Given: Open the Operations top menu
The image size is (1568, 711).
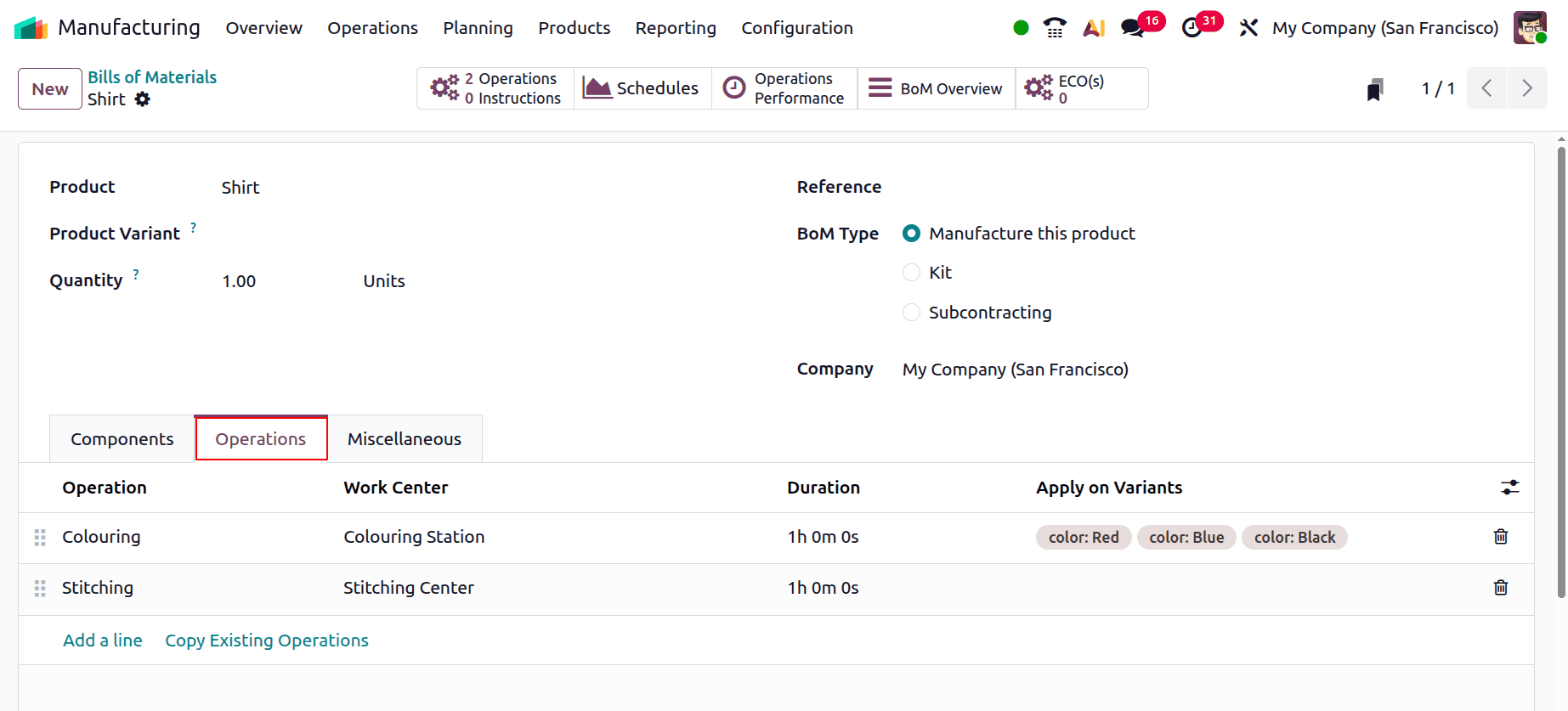Looking at the screenshot, I should click(x=372, y=28).
